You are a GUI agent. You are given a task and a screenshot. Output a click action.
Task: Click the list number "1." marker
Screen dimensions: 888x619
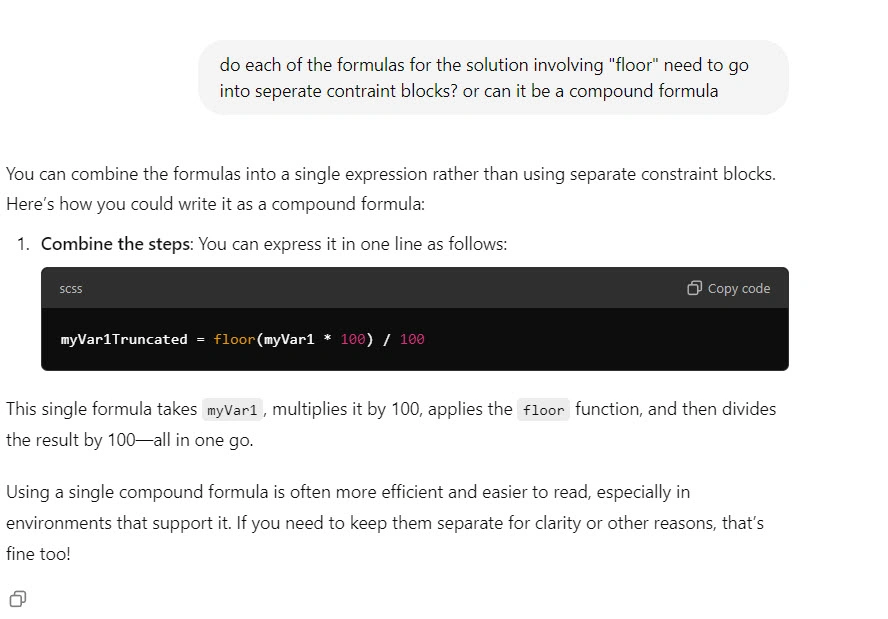click(24, 244)
